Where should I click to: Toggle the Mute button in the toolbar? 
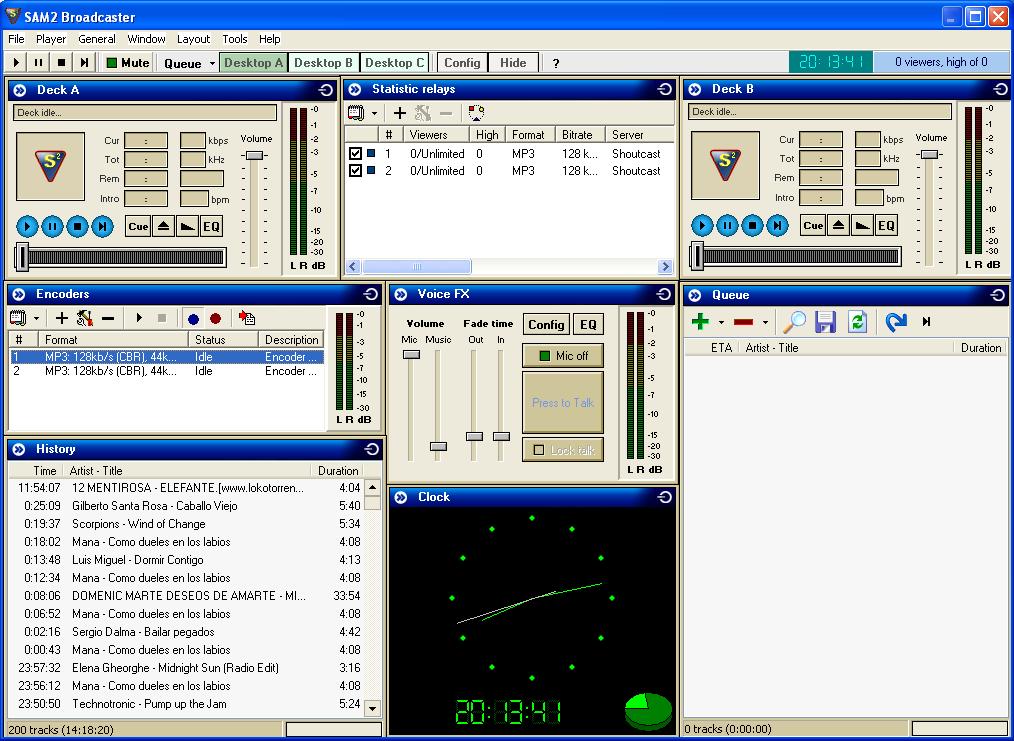click(127, 63)
